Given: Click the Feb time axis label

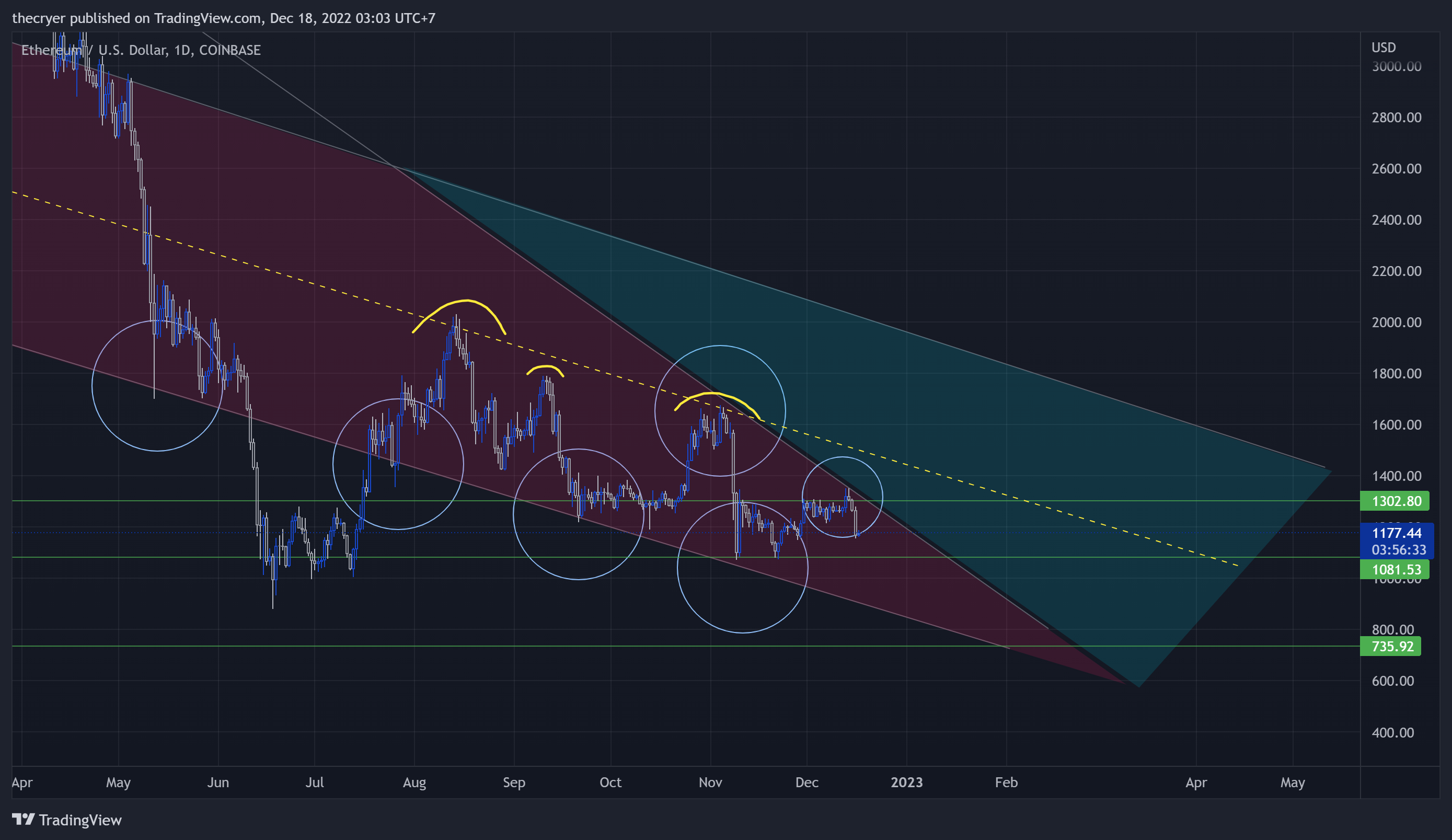Looking at the screenshot, I should 1006,783.
